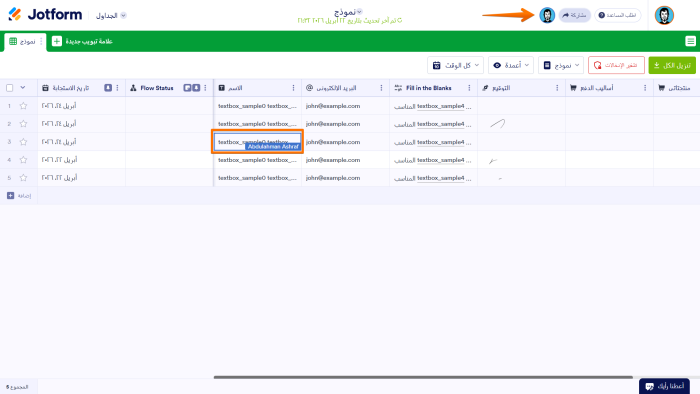Click the first badge icon in Flow Status header
700x394 pixels.
tap(188, 88)
